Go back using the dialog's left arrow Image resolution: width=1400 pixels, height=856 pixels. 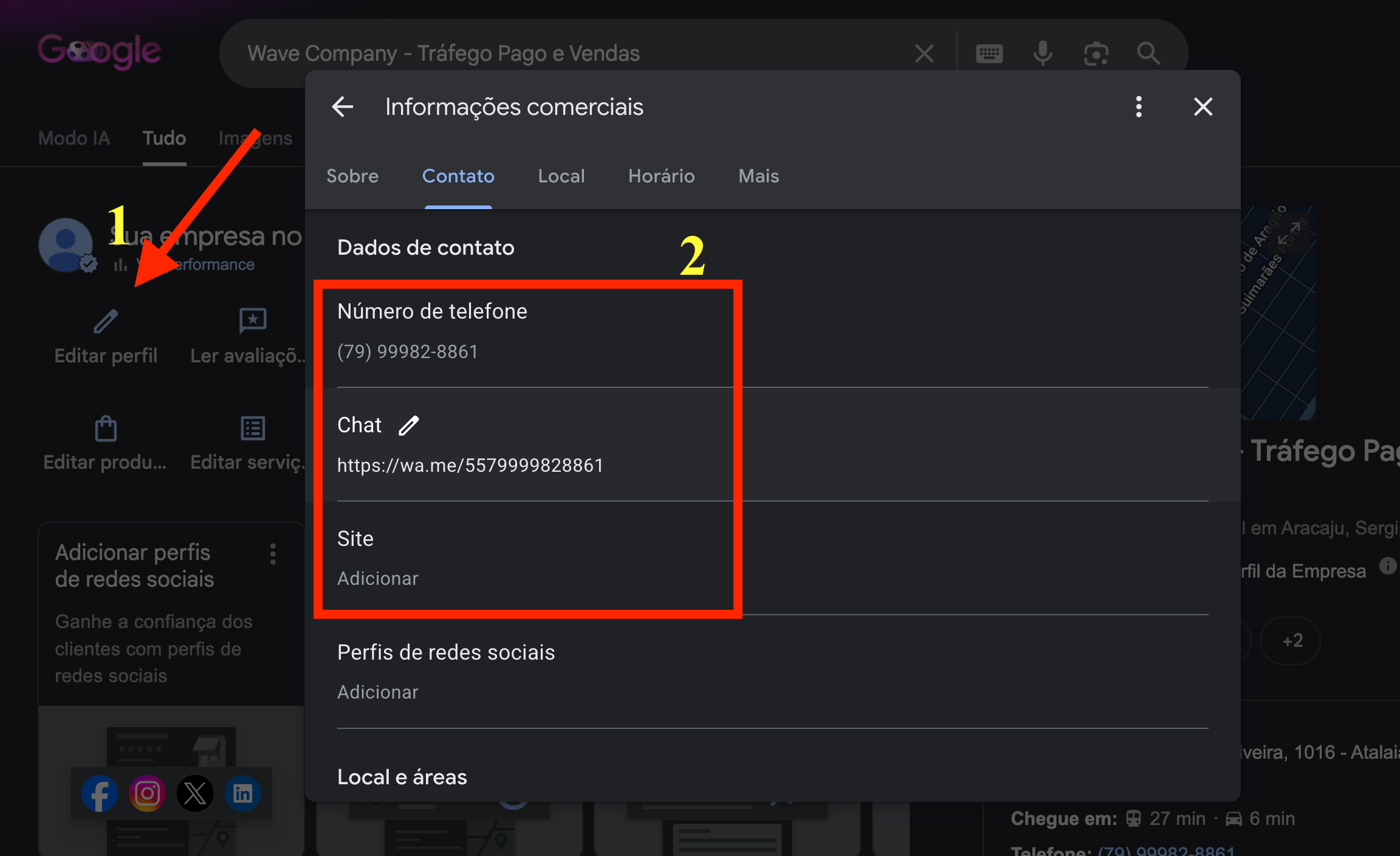(x=343, y=107)
